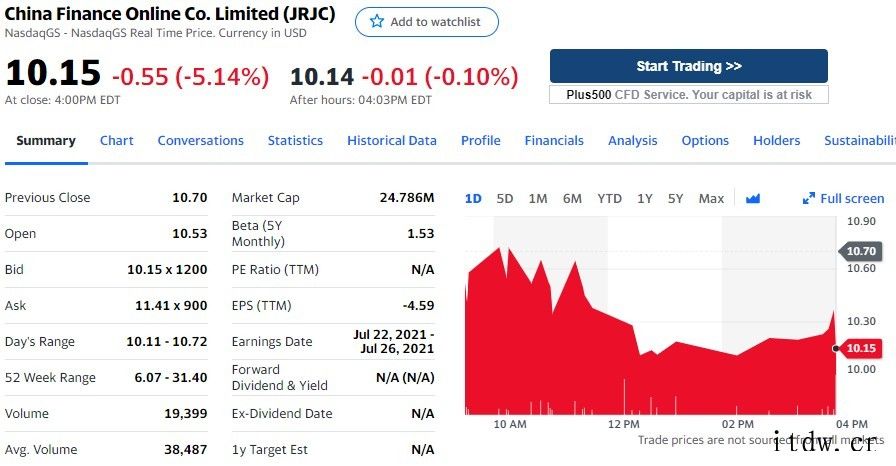Switch to the Historical Data tab

click(392, 141)
